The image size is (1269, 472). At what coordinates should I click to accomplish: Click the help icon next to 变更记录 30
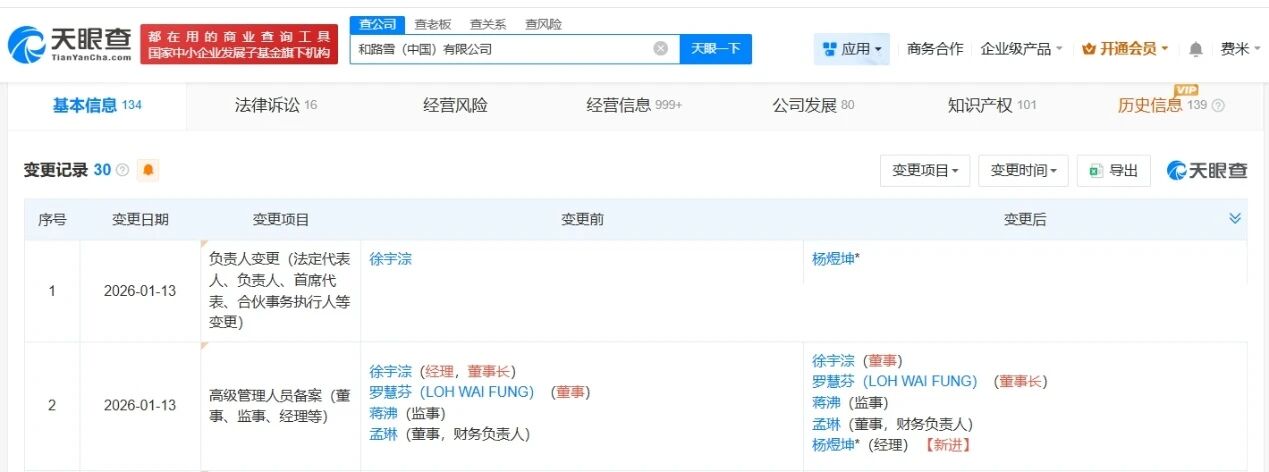pos(123,170)
